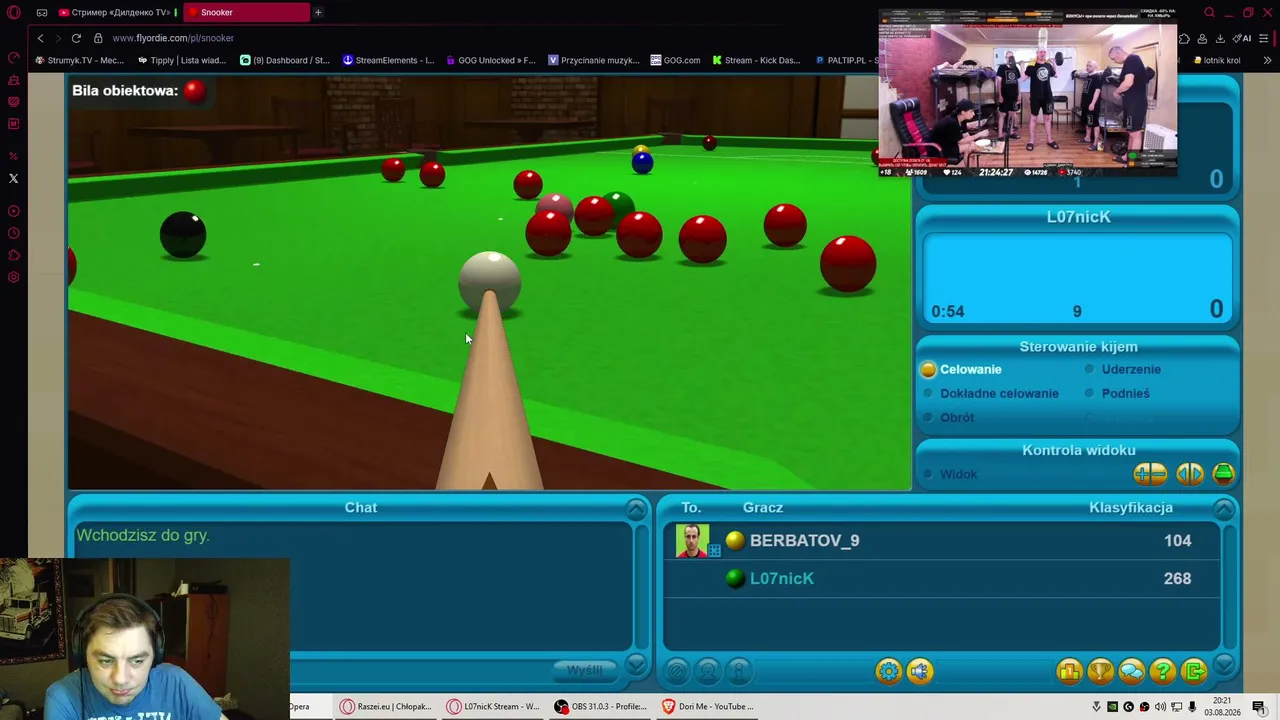Select the Podnieś cue control option
Image resolution: width=1280 pixels, height=720 pixels.
pos(1116,393)
